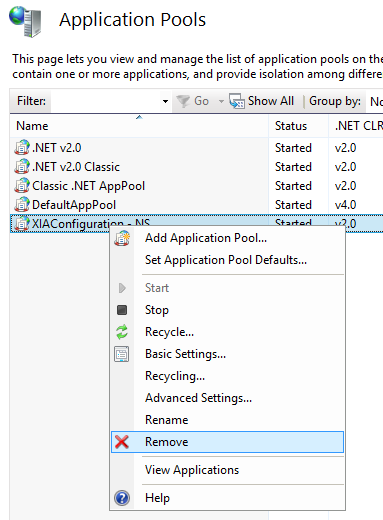Click the Basic Settings icon
Image resolution: width=383 pixels, height=520 pixels.
click(122, 354)
